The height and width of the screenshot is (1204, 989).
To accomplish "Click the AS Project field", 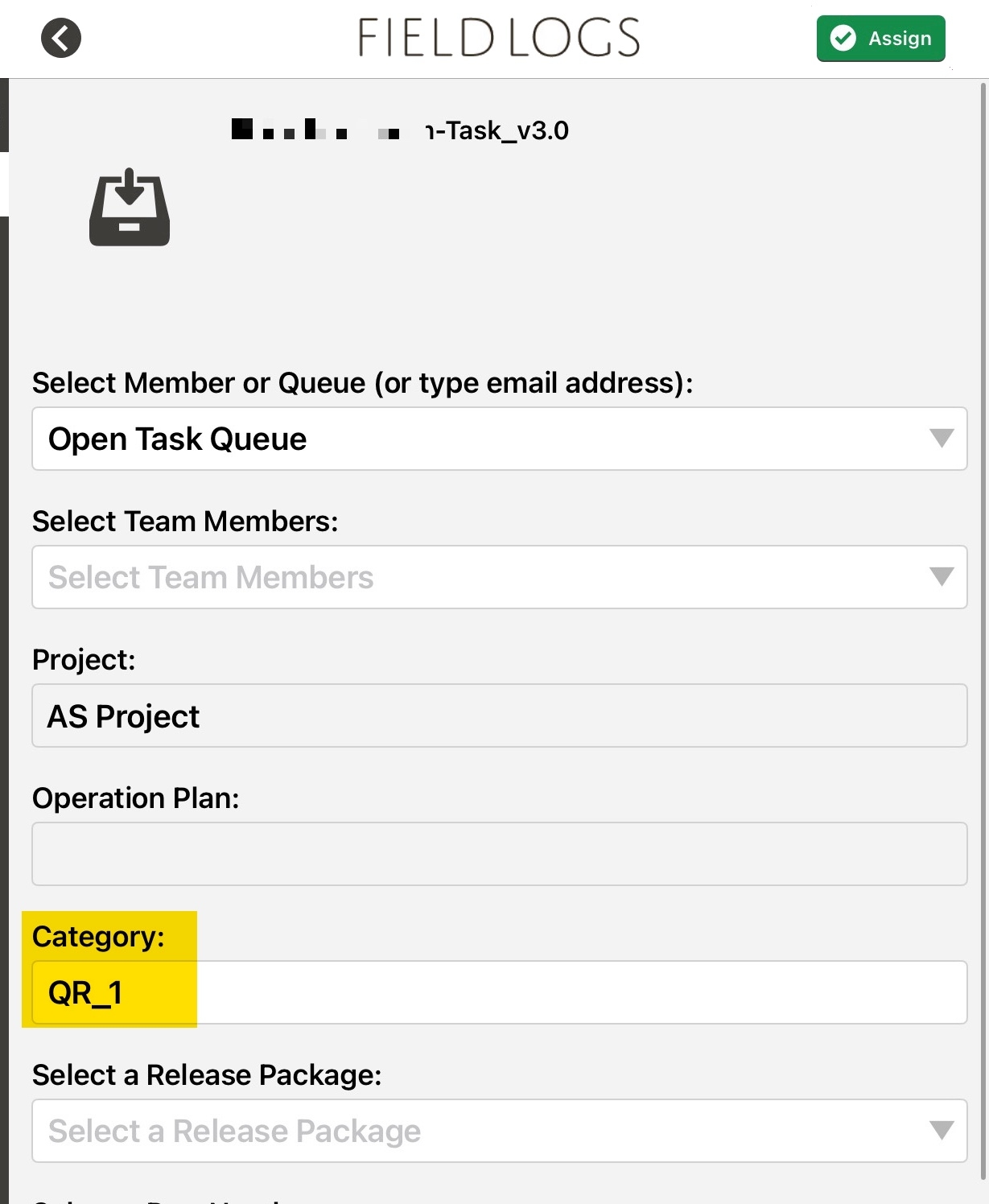I will click(x=499, y=715).
